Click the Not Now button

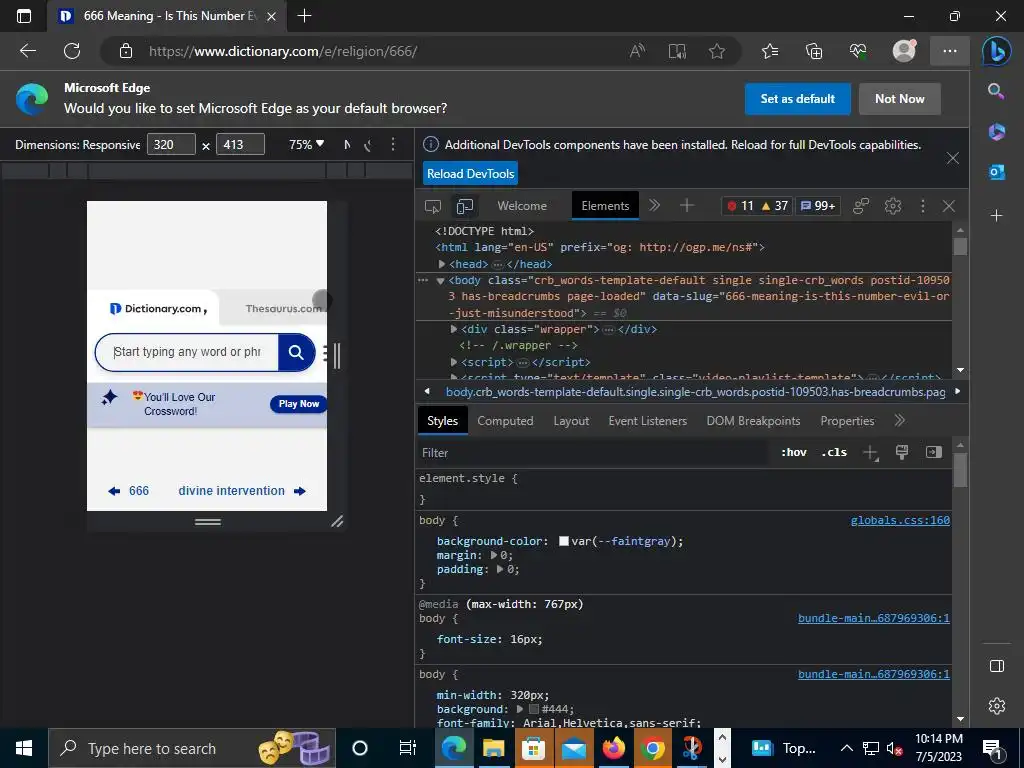899,99
